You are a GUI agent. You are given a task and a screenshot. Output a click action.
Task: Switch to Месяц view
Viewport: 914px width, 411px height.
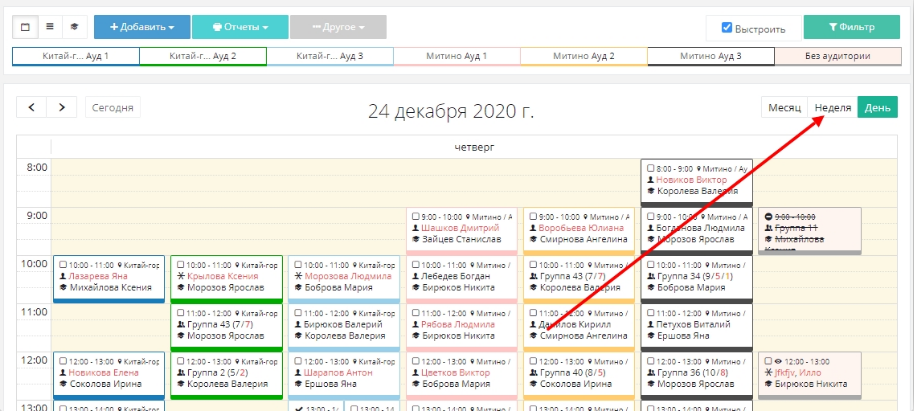click(785, 107)
